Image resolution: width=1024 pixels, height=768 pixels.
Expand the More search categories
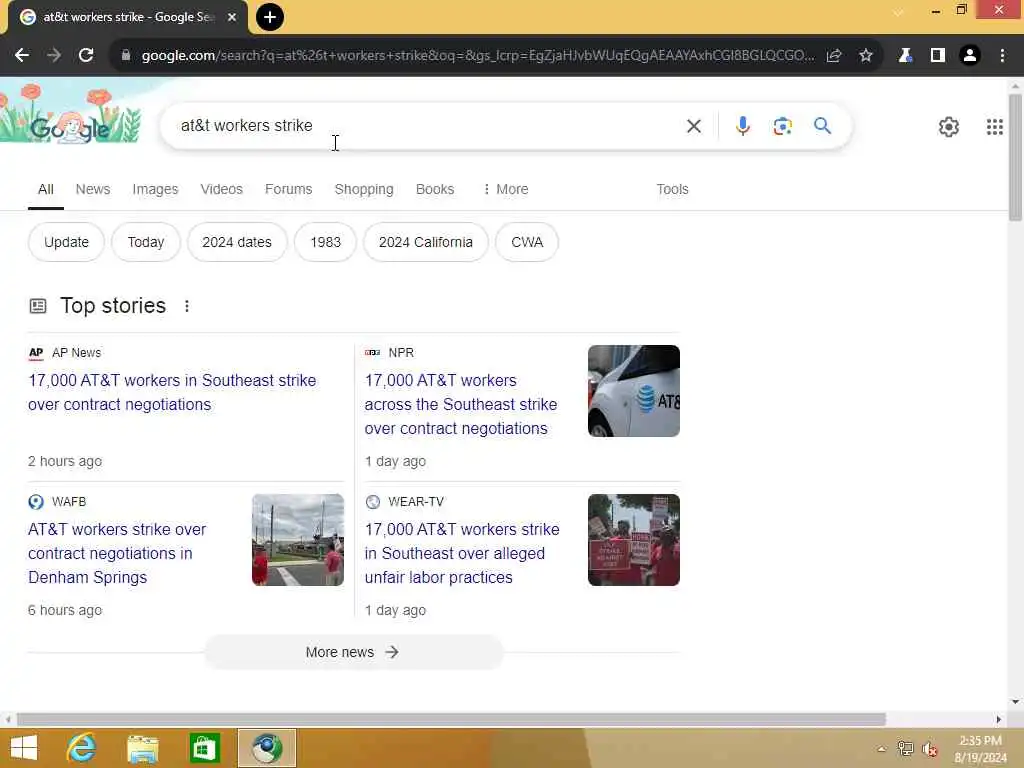click(x=505, y=189)
